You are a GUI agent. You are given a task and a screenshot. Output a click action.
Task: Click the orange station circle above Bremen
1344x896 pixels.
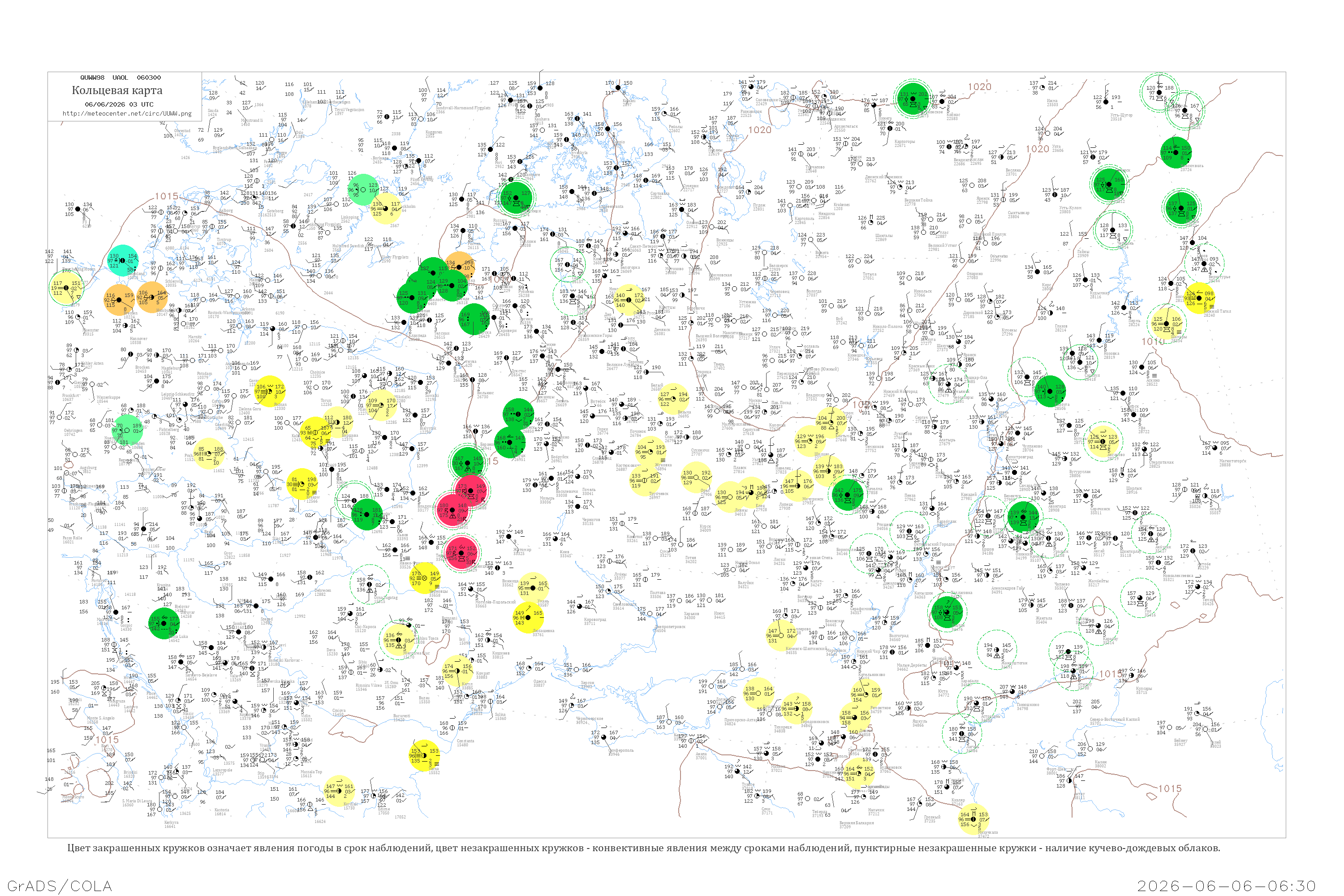click(x=120, y=299)
